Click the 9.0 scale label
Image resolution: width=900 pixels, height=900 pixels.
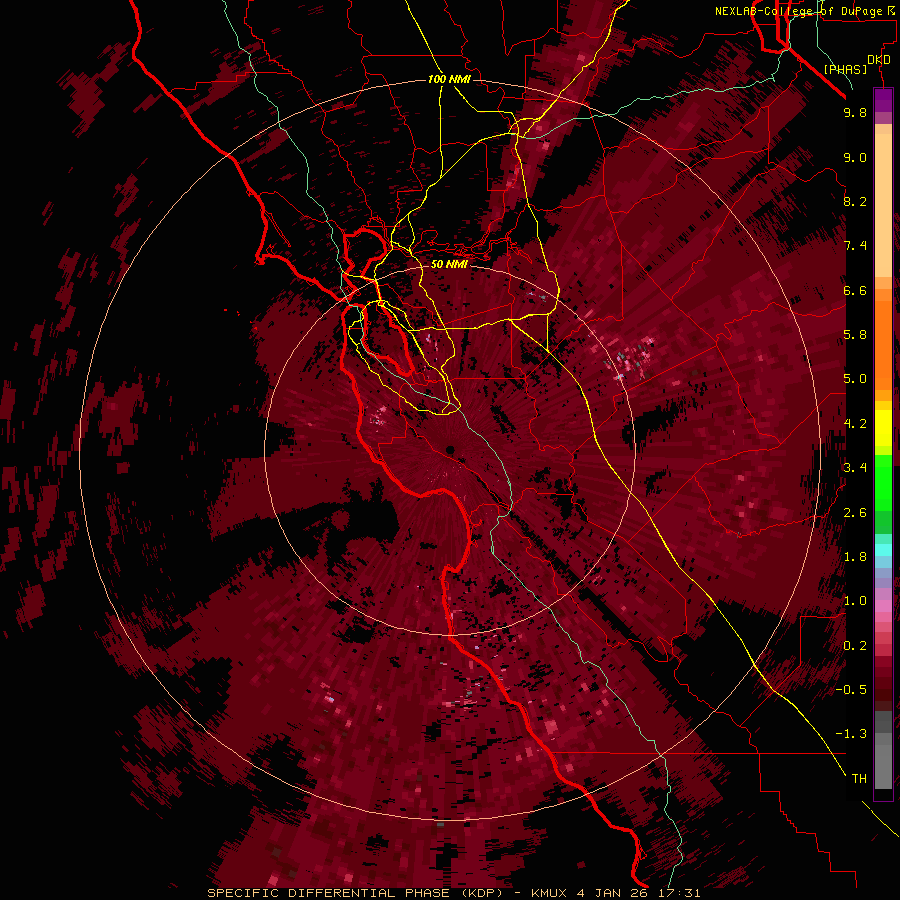click(855, 157)
